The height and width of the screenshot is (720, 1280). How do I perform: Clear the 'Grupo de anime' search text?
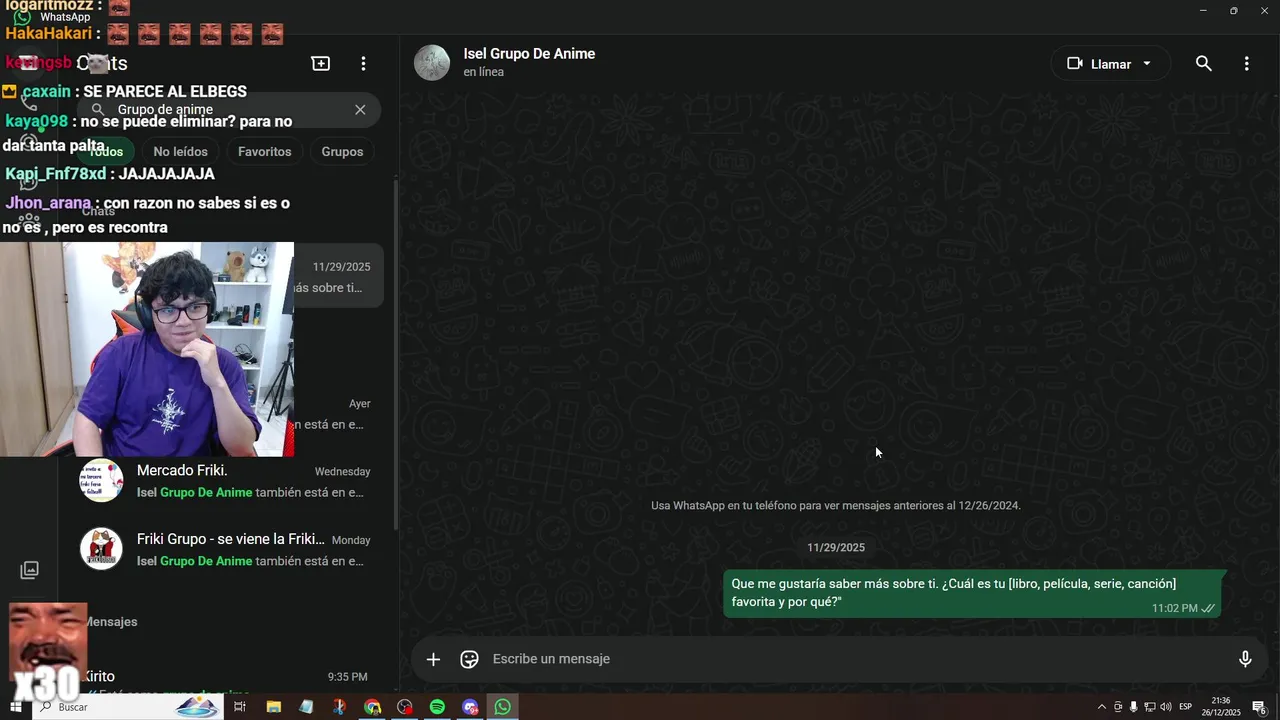(360, 110)
